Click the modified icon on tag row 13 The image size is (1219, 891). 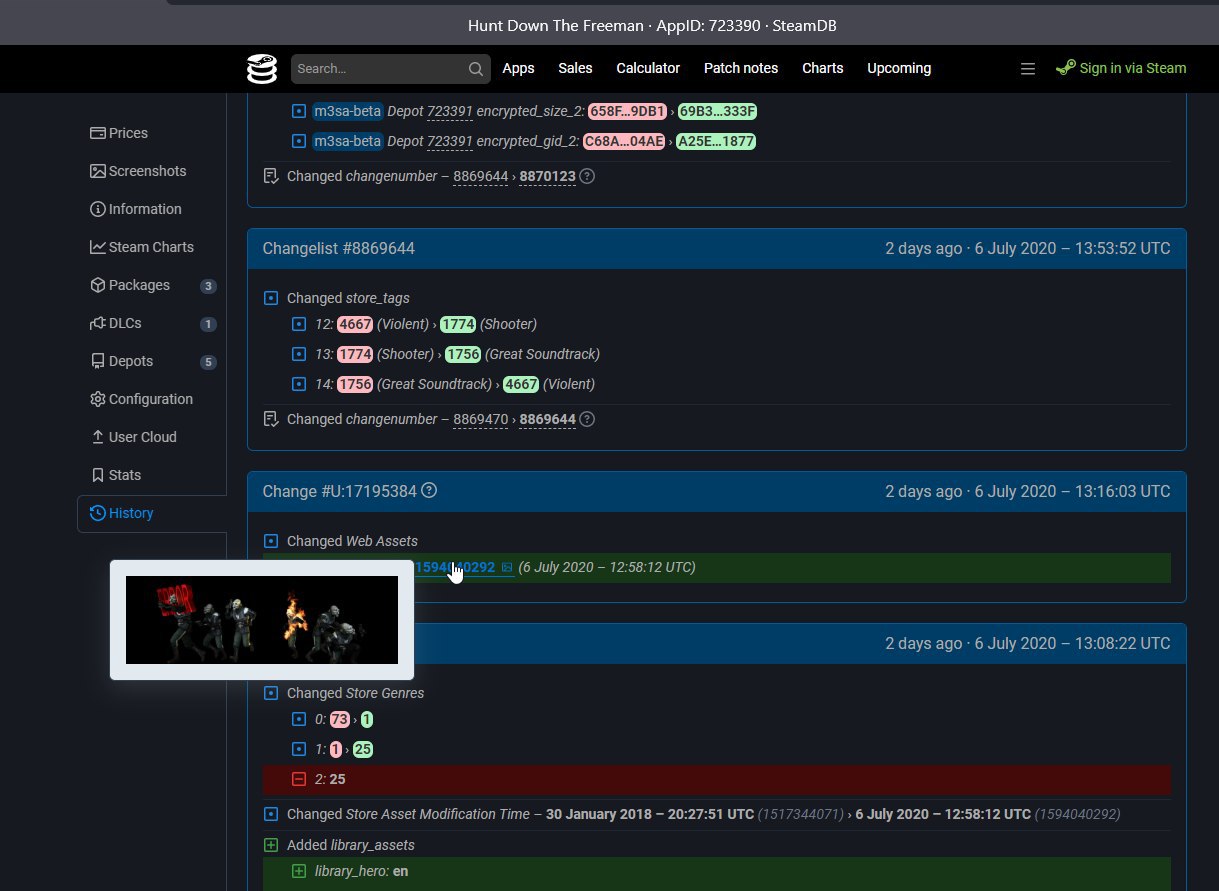tap(299, 354)
